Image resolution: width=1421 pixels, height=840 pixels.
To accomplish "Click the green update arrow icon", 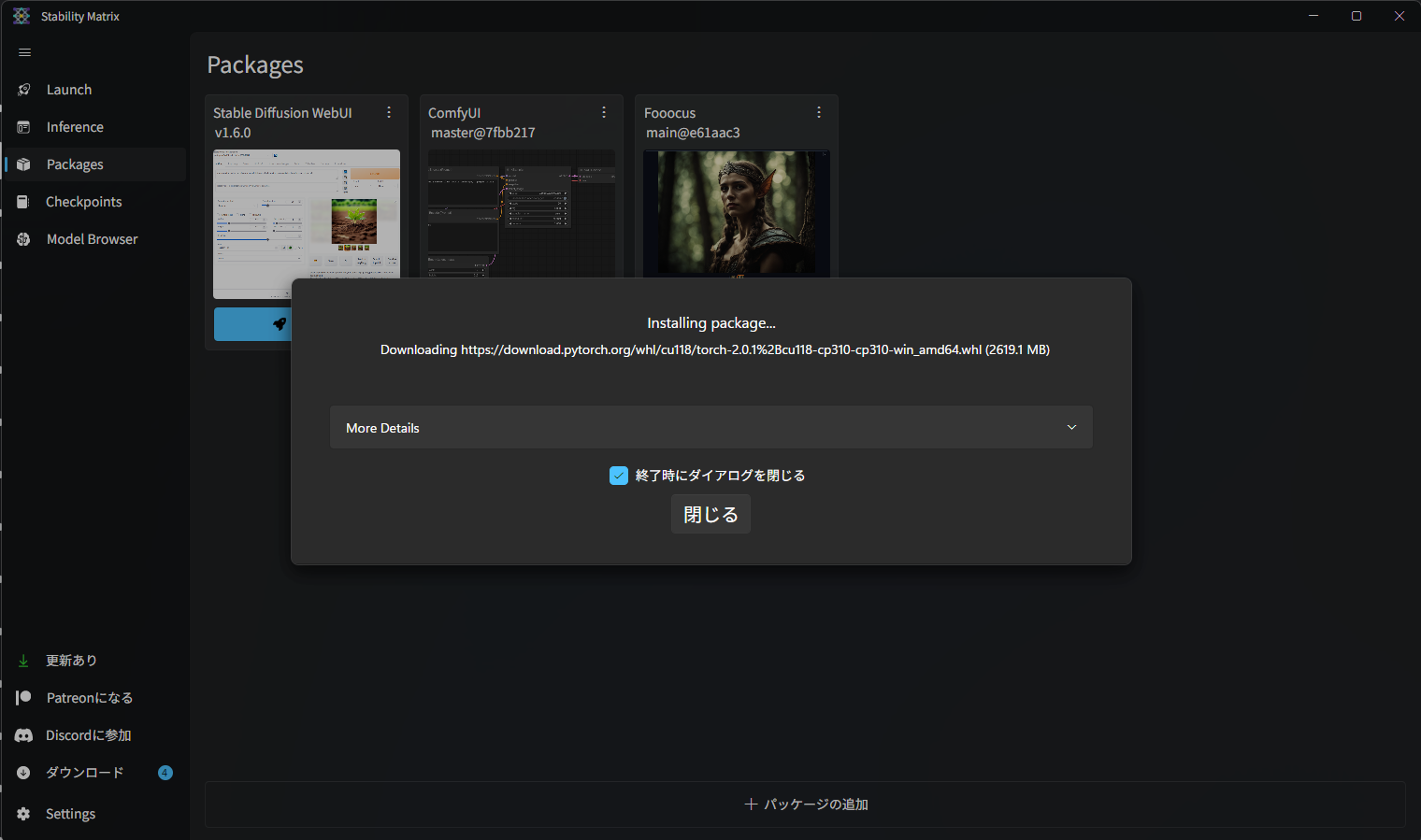I will click(23, 661).
